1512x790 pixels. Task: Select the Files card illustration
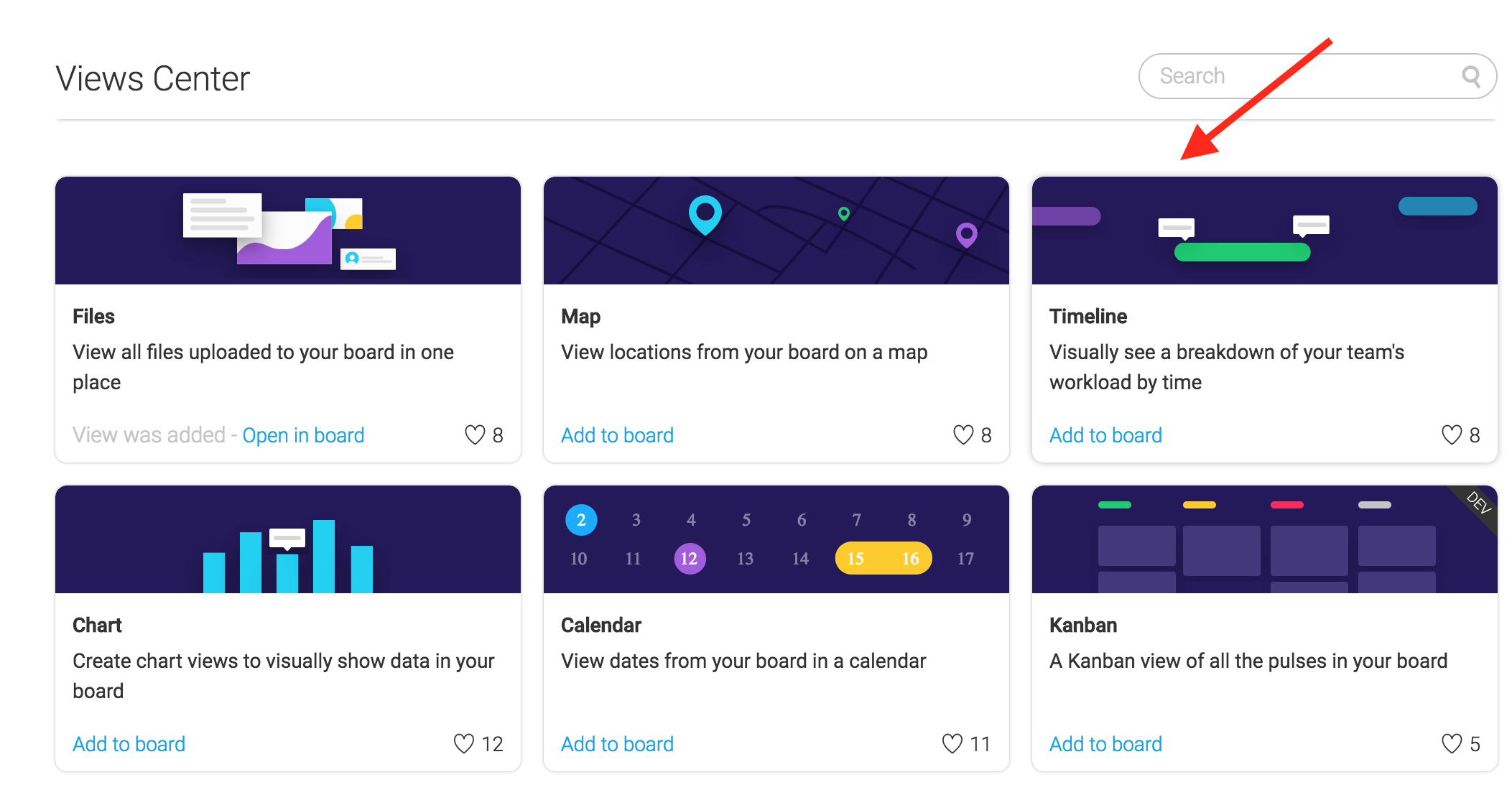[288, 231]
